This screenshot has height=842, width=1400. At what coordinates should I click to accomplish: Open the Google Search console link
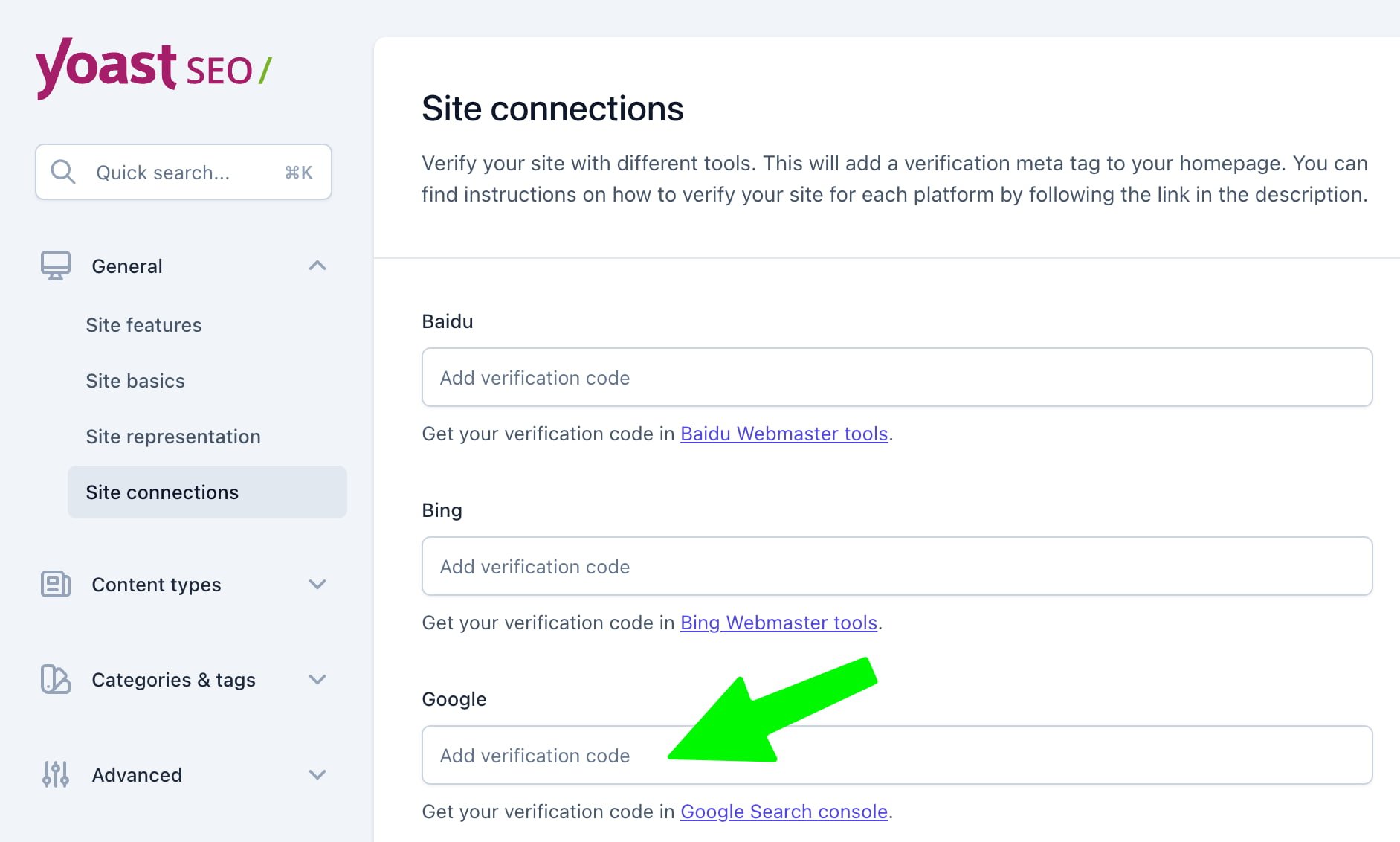coord(784,812)
